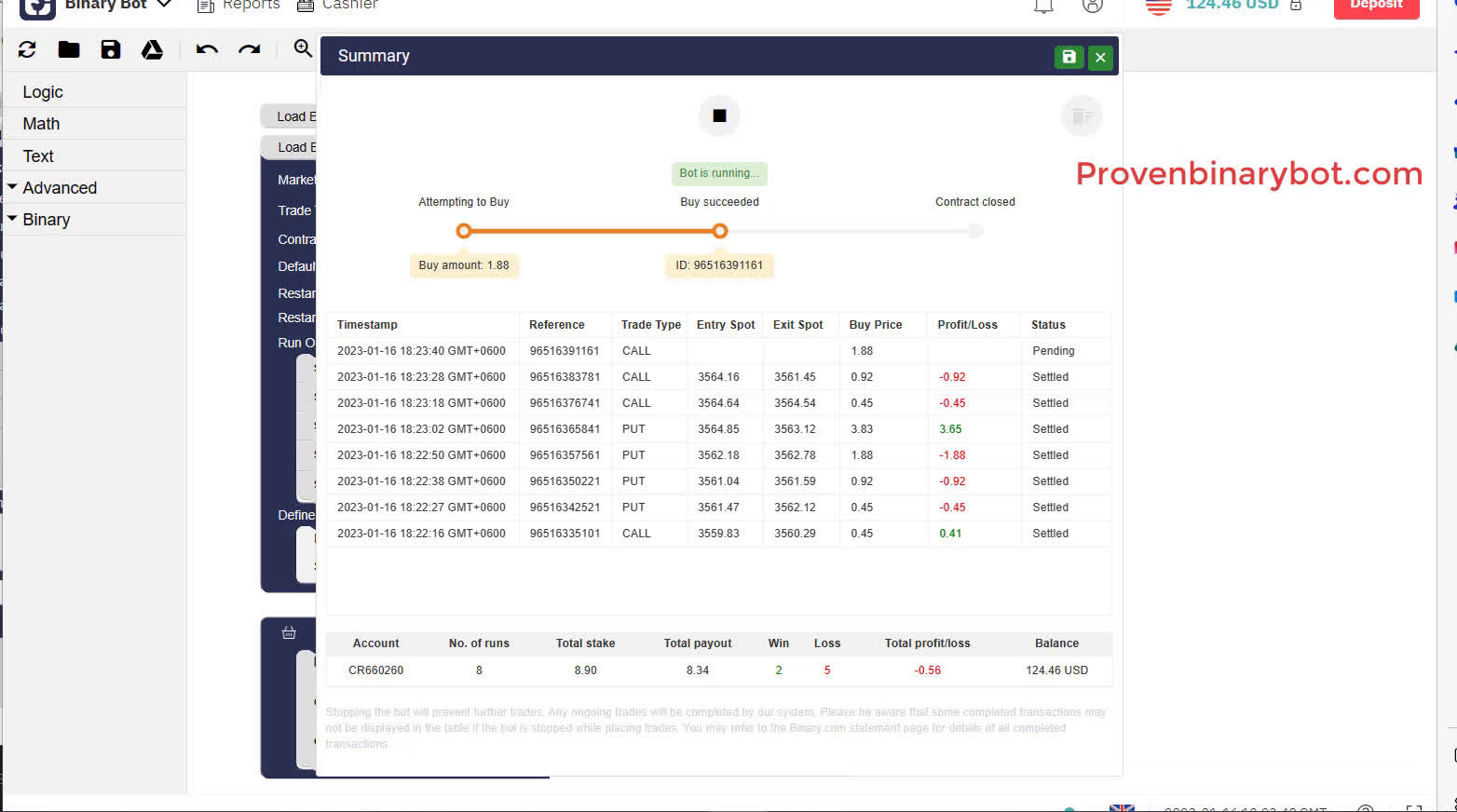The height and width of the screenshot is (812, 1457).
Task: Click the zoom magnifier icon
Action: 303,48
